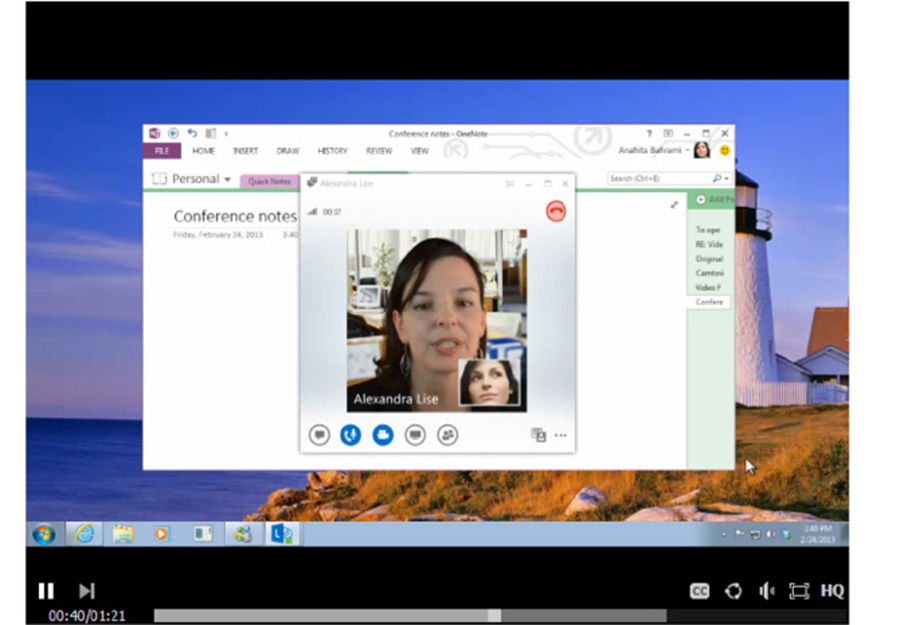Image resolution: width=900 pixels, height=625 pixels.
Task: Pause the video playback
Action: coord(46,591)
